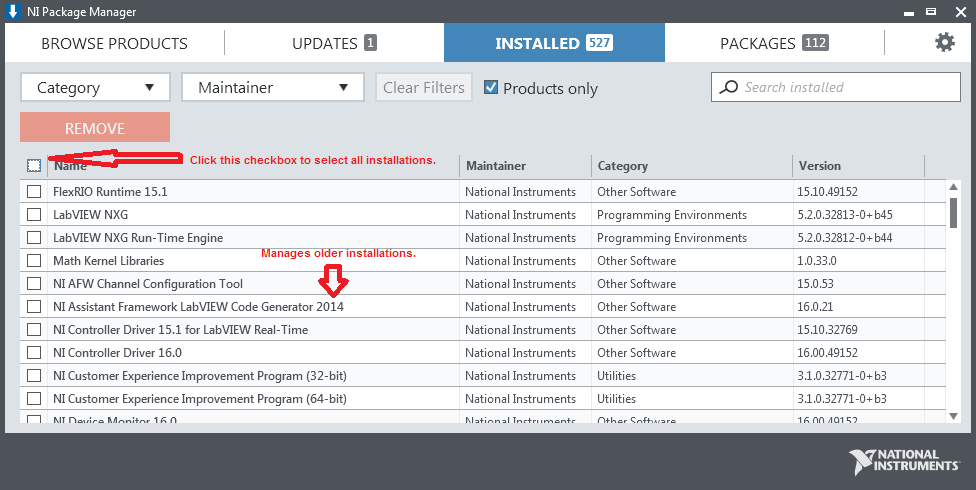Click the scroll up arrow of list
976x490 pixels.
[953, 187]
